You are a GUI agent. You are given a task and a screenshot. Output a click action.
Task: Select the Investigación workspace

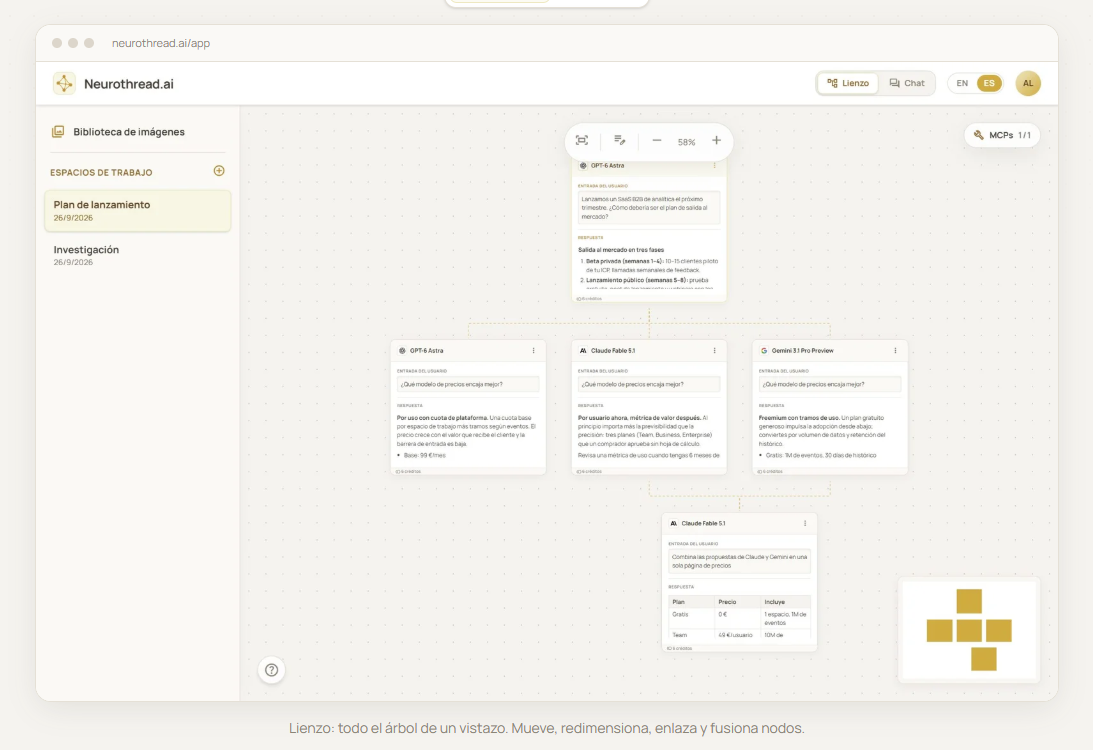137,255
